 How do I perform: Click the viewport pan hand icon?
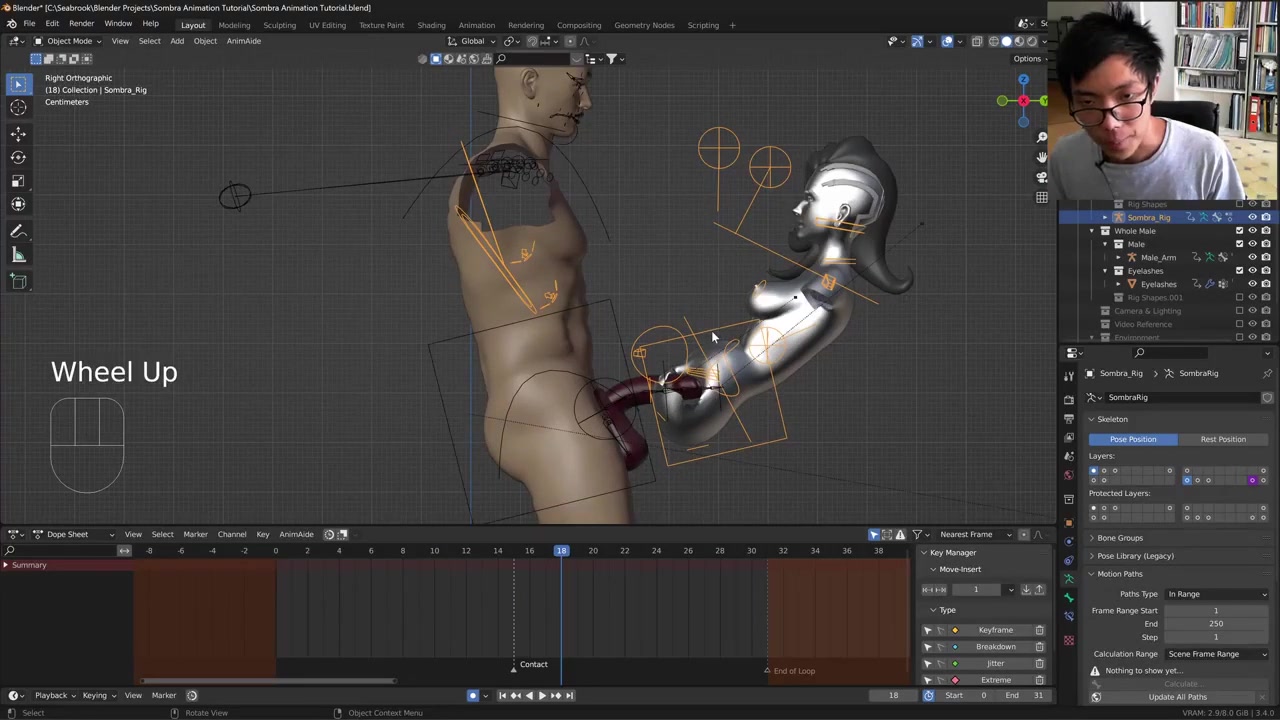pyautogui.click(x=1041, y=157)
